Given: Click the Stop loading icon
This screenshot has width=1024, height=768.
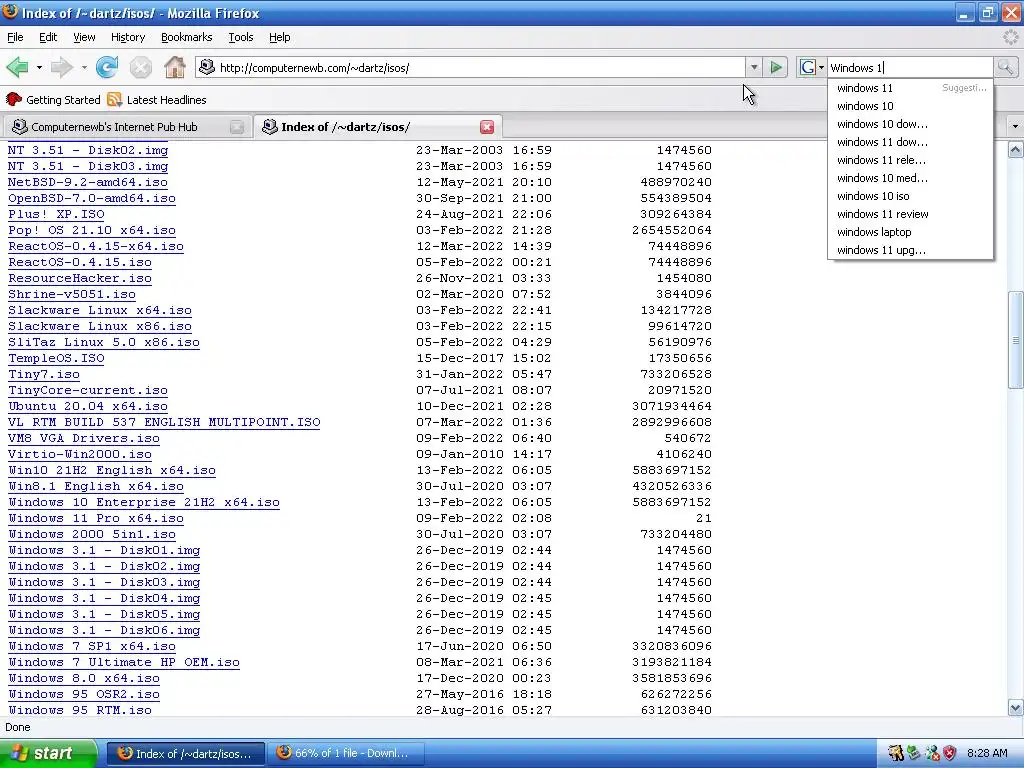Looking at the screenshot, I should (140, 67).
